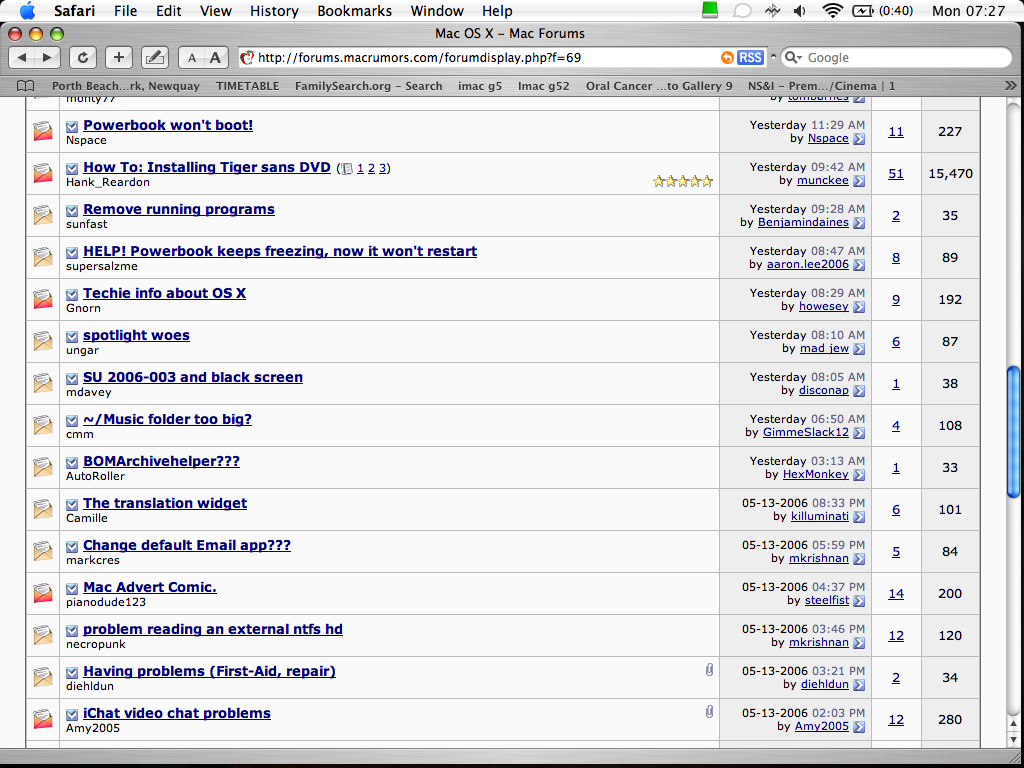Open replies count 51 for Installing Tiger
1024x768 pixels.
pyautogui.click(x=896, y=174)
